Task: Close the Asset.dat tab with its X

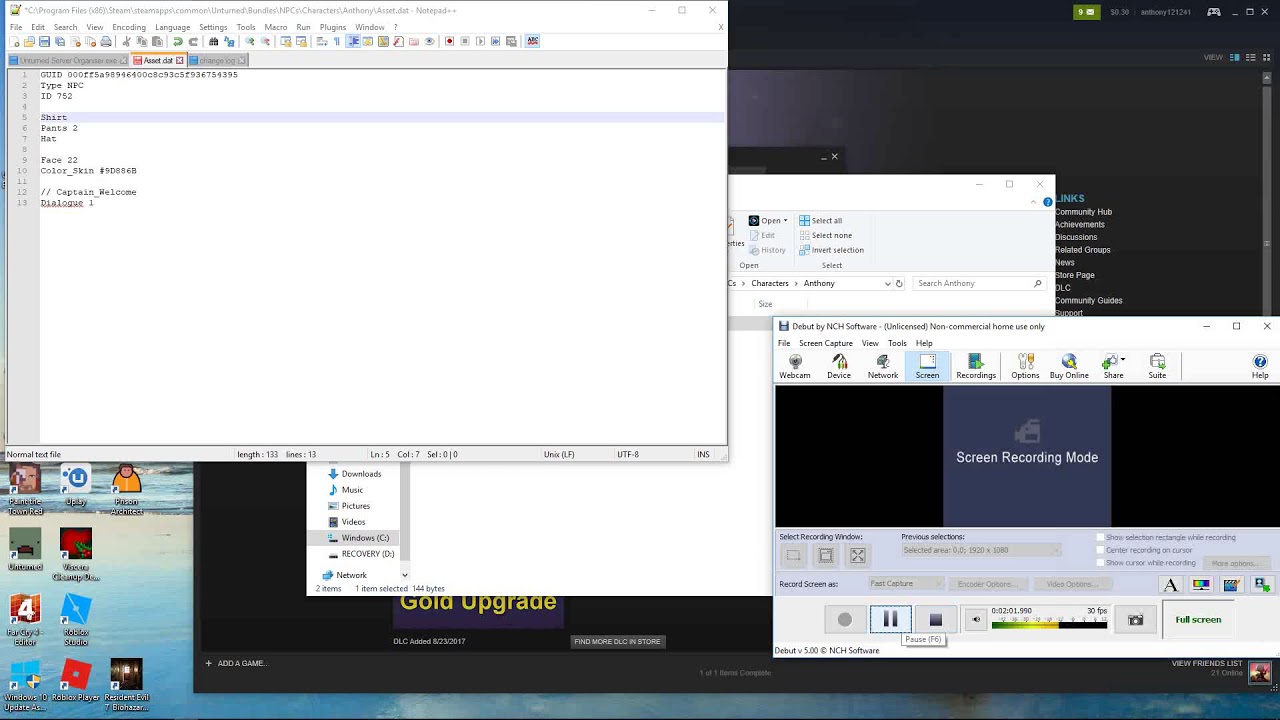Action: coord(180,61)
